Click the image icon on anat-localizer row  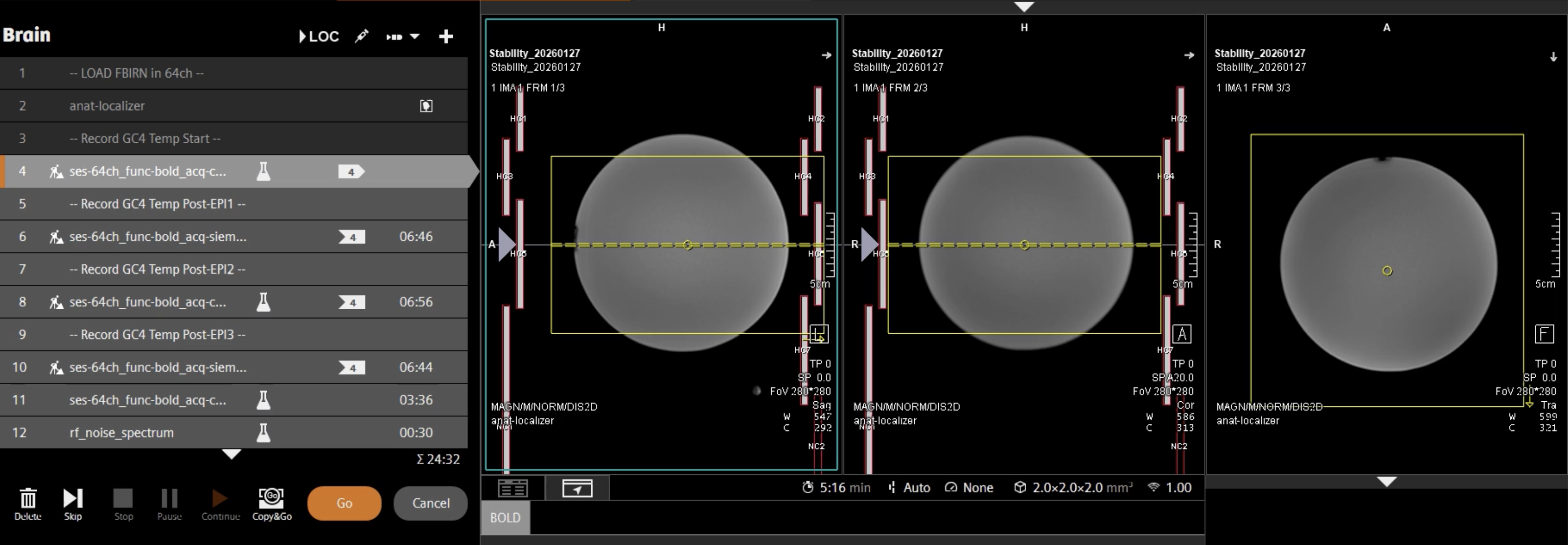426,106
